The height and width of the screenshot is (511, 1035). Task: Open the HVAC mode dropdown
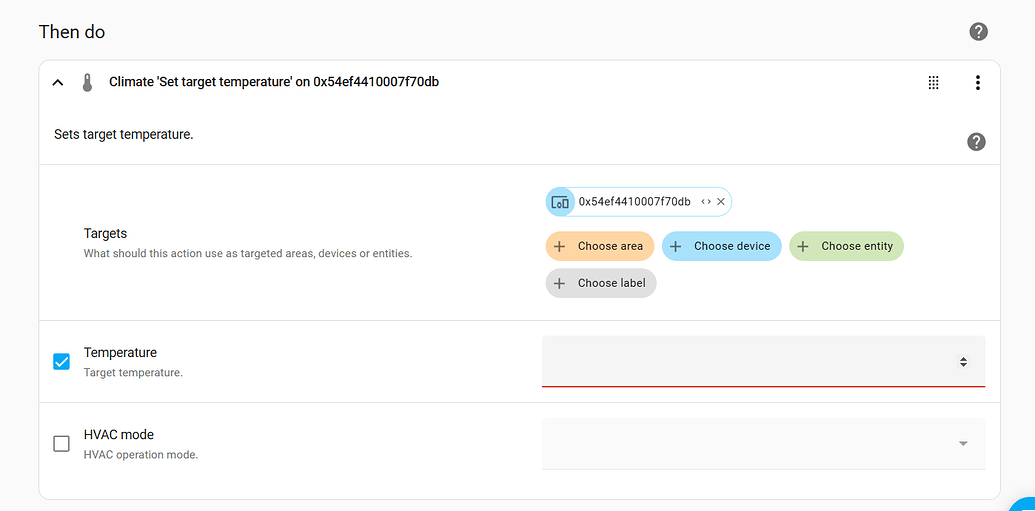(x=763, y=444)
